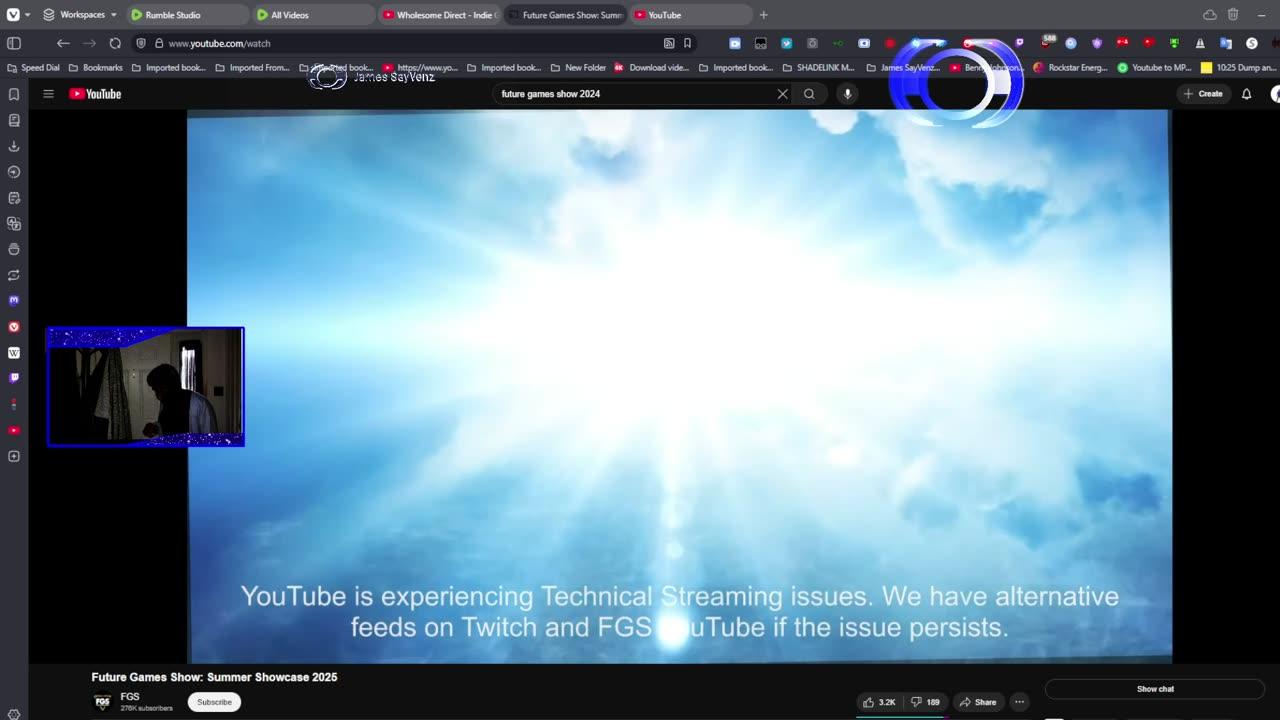Open a new browser tab
This screenshot has width=1280, height=720.
coord(764,15)
